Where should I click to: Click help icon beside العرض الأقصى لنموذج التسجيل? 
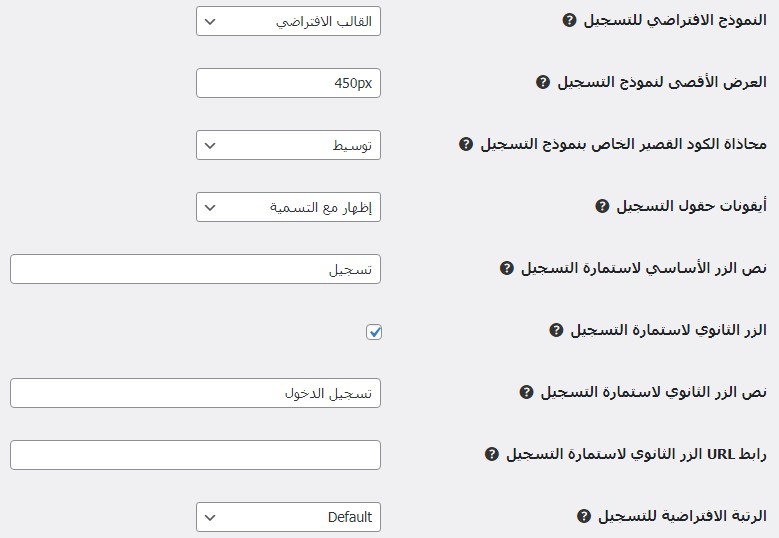click(x=543, y=83)
